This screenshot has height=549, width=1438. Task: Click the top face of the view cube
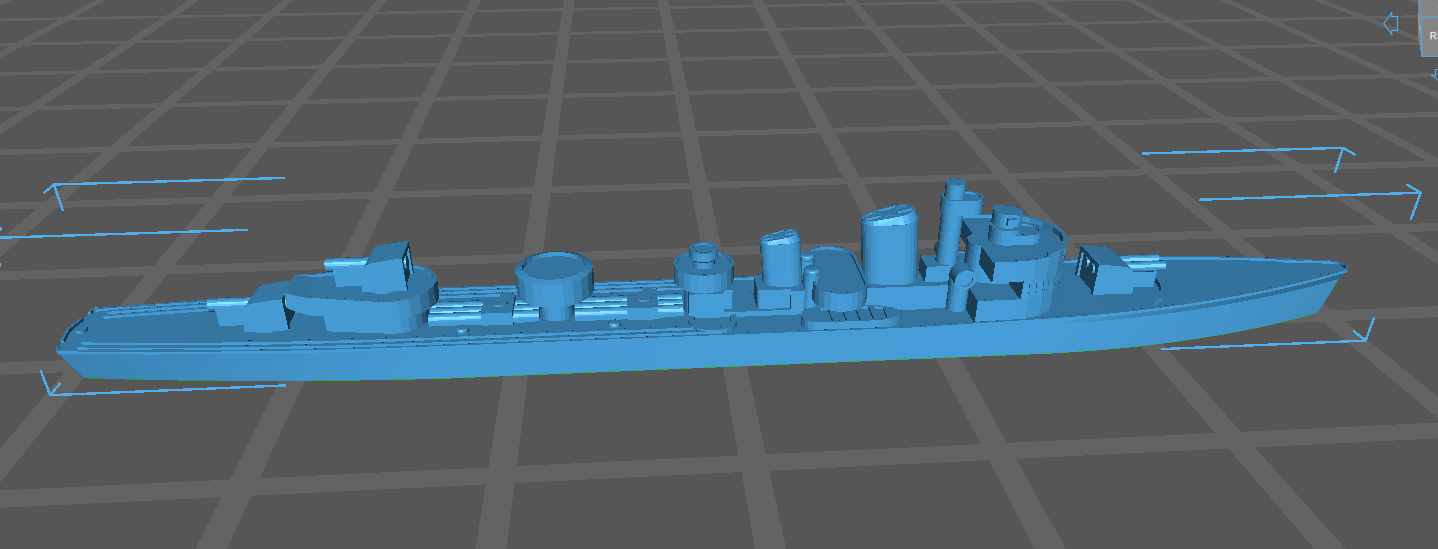tap(1430, 7)
